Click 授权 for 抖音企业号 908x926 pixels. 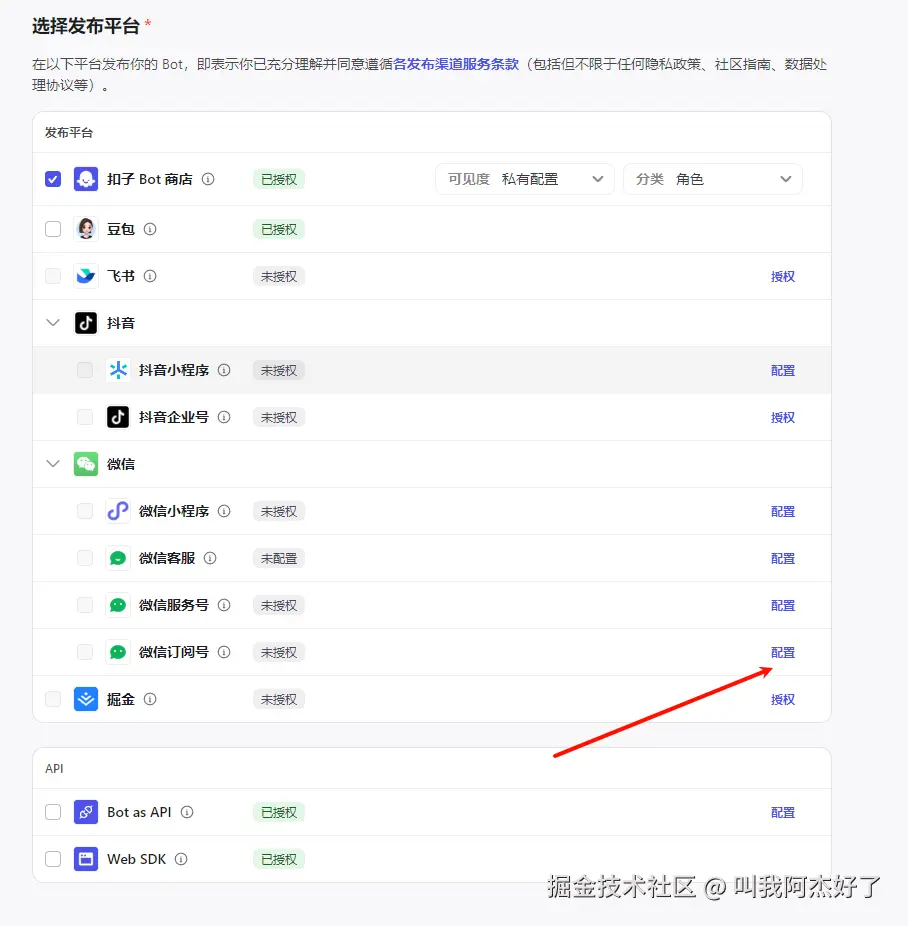click(783, 418)
